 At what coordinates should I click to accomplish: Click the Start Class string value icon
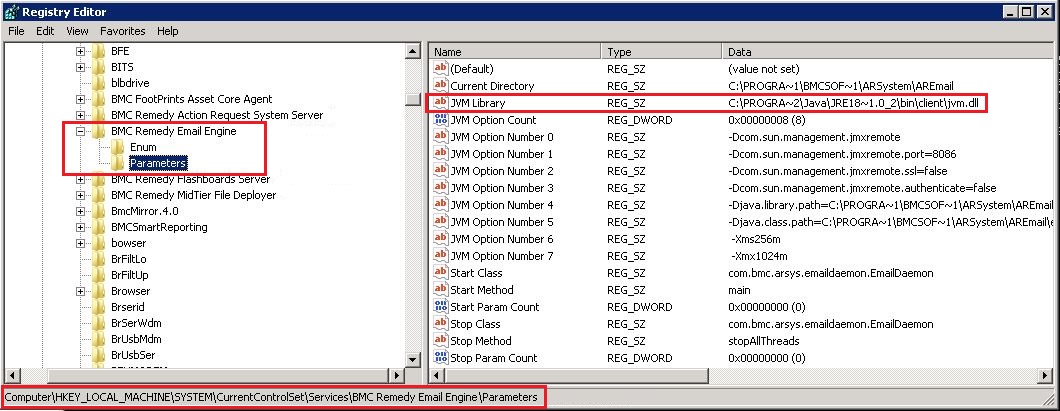point(441,272)
